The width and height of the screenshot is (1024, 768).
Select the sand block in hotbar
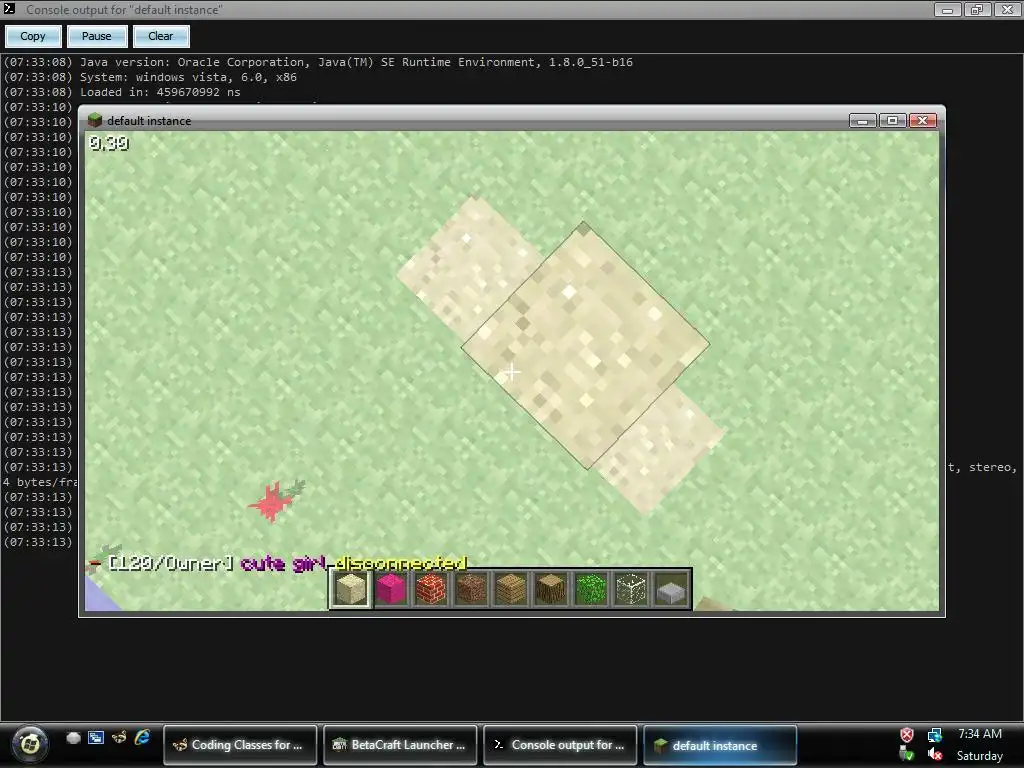click(350, 590)
